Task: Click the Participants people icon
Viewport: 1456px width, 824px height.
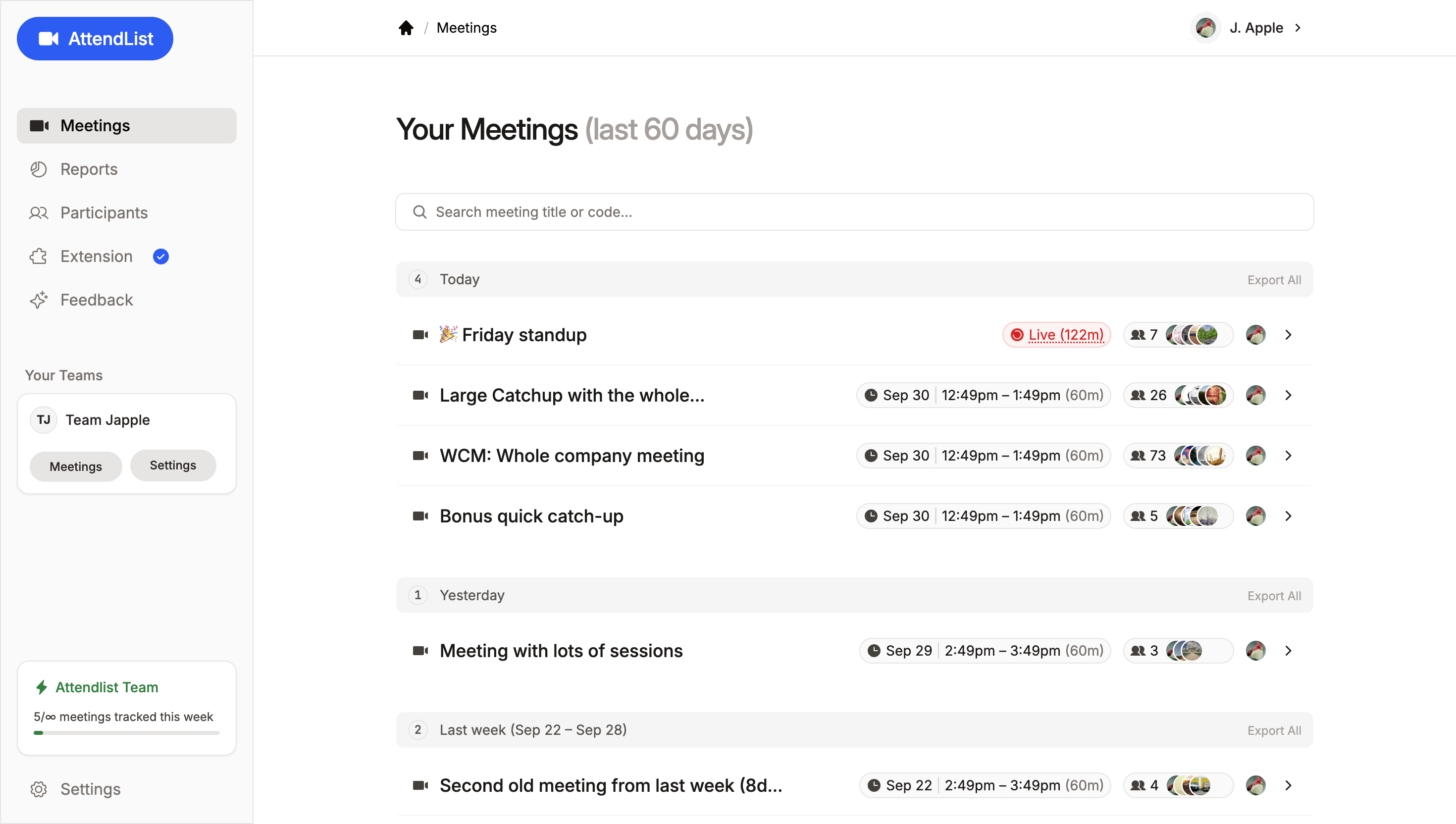Action: [x=39, y=213]
